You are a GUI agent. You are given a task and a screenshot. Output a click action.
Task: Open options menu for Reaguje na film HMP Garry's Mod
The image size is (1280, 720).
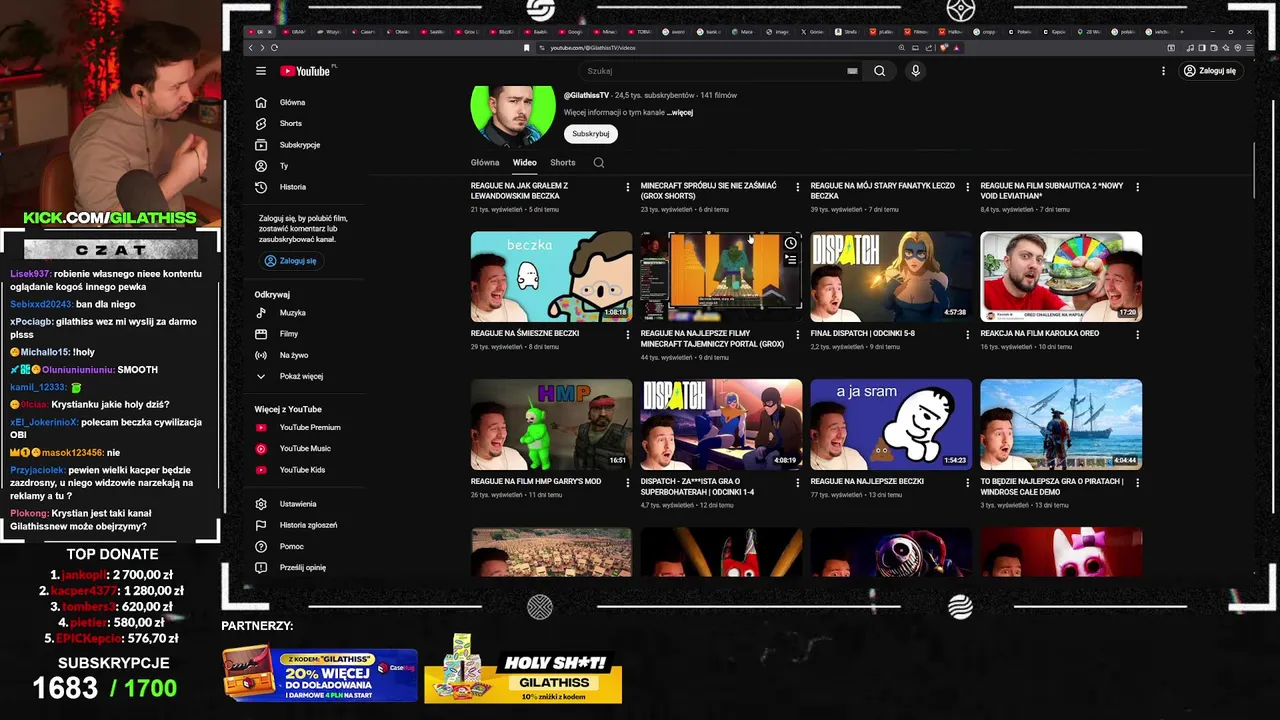click(x=628, y=483)
